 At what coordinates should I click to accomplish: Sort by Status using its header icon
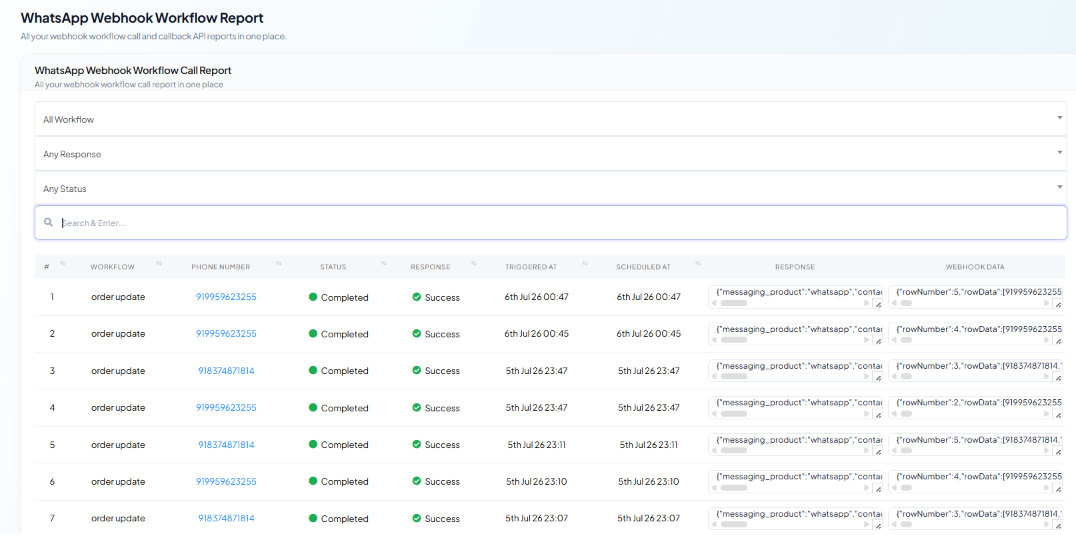(x=384, y=264)
